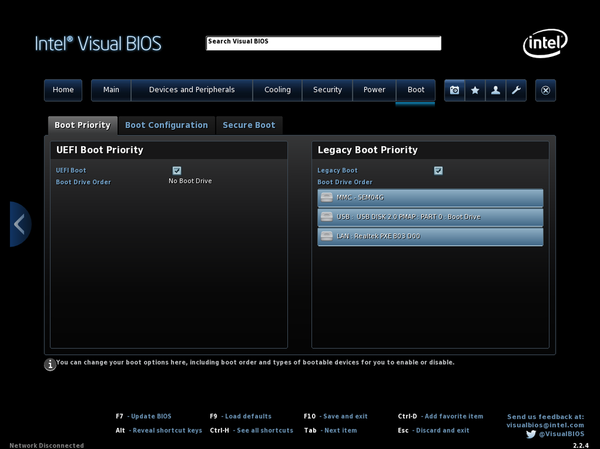Click drive icon of USB DISK entry
This screenshot has width=600, height=449.
(x=326, y=217)
